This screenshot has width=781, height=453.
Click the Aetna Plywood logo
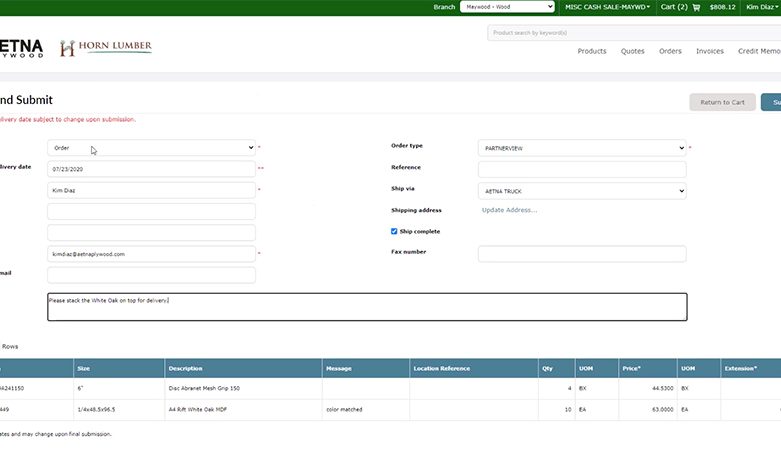point(20,48)
